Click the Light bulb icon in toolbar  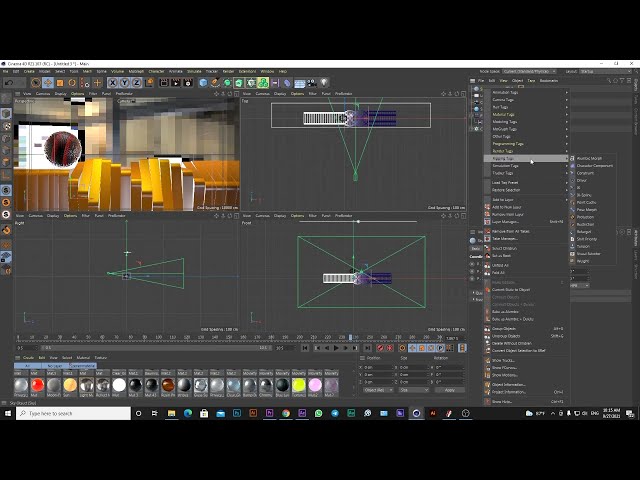tap(324, 83)
